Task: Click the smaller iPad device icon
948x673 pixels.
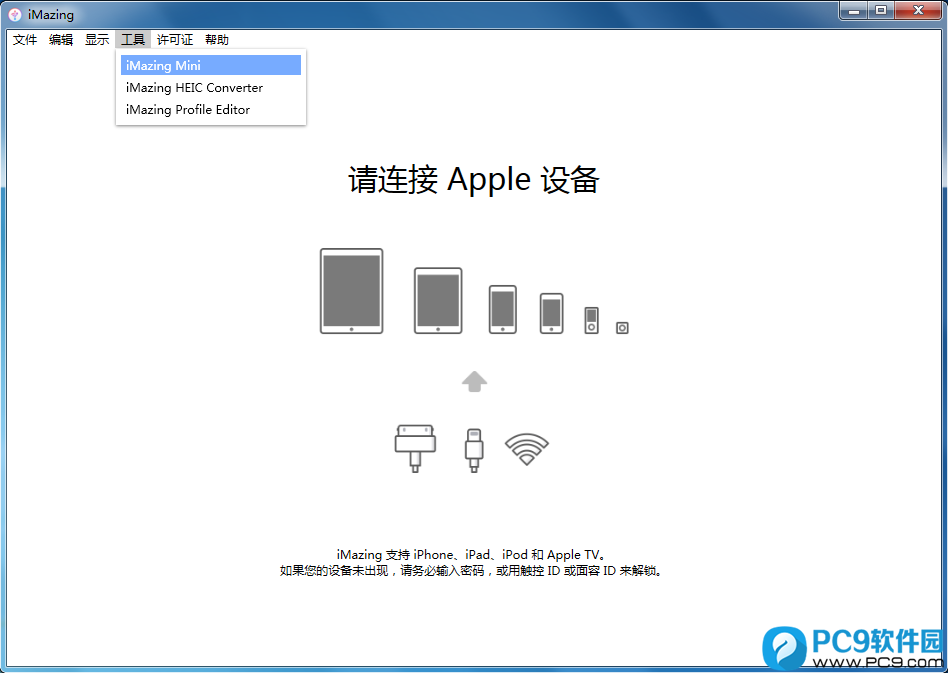Action: click(x=438, y=301)
